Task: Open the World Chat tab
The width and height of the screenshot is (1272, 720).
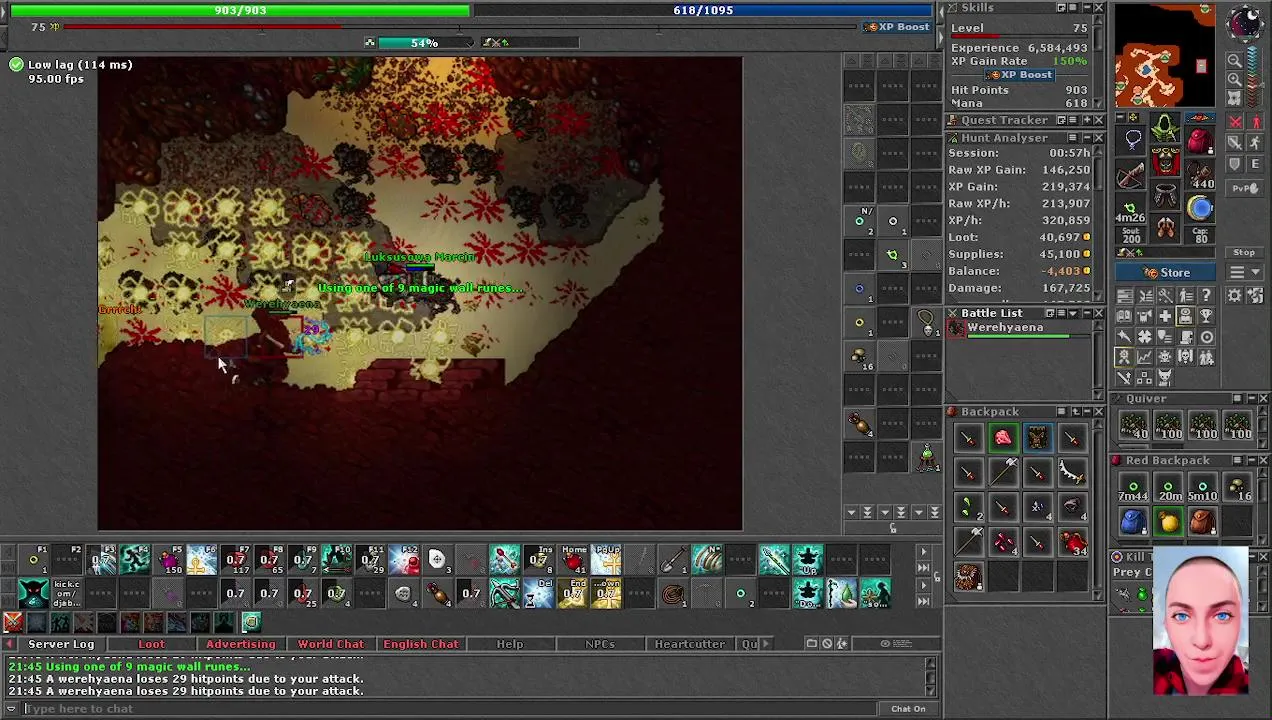Action: (x=330, y=644)
